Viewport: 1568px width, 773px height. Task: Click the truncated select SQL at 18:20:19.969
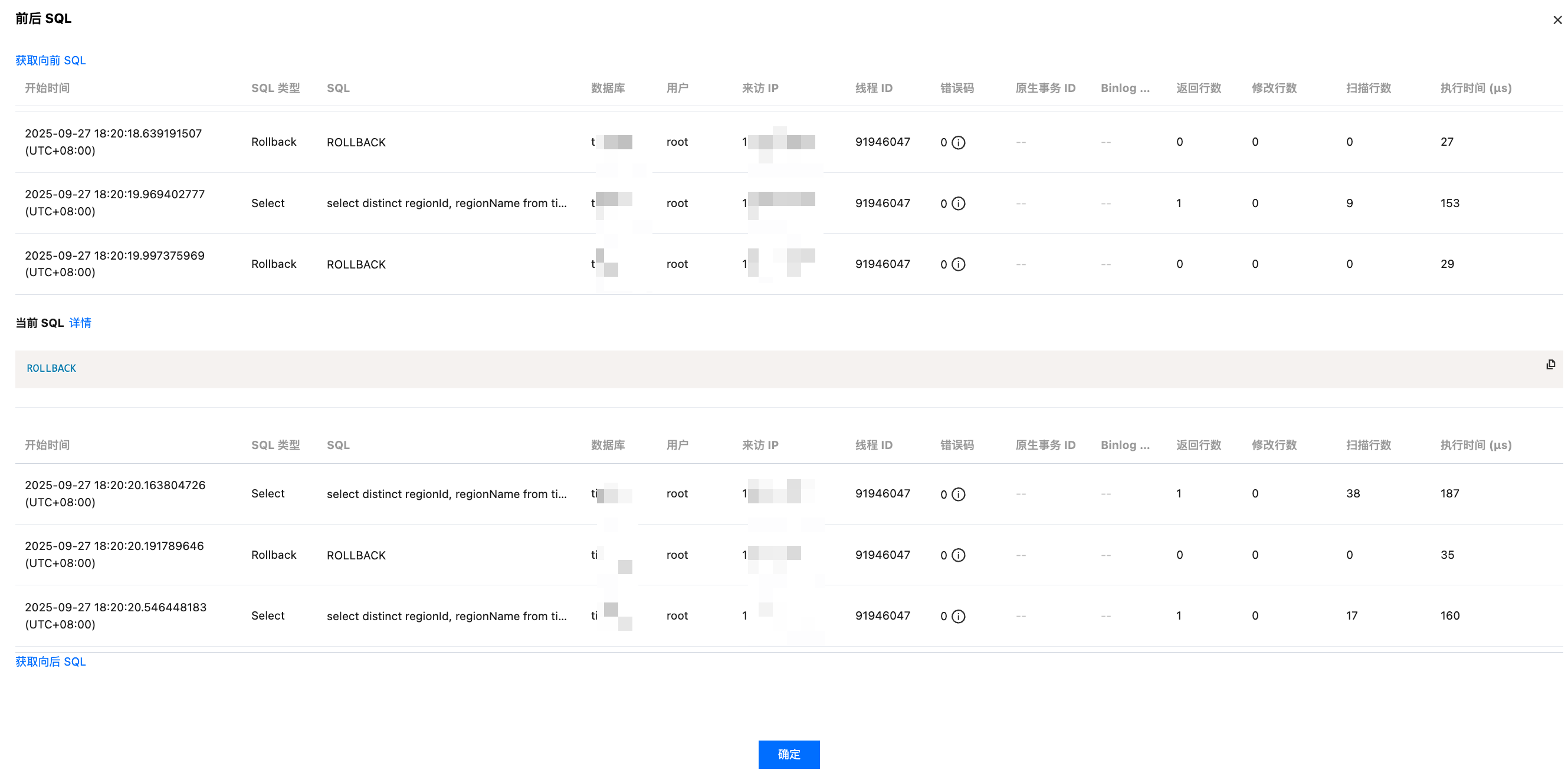pyautogui.click(x=446, y=204)
